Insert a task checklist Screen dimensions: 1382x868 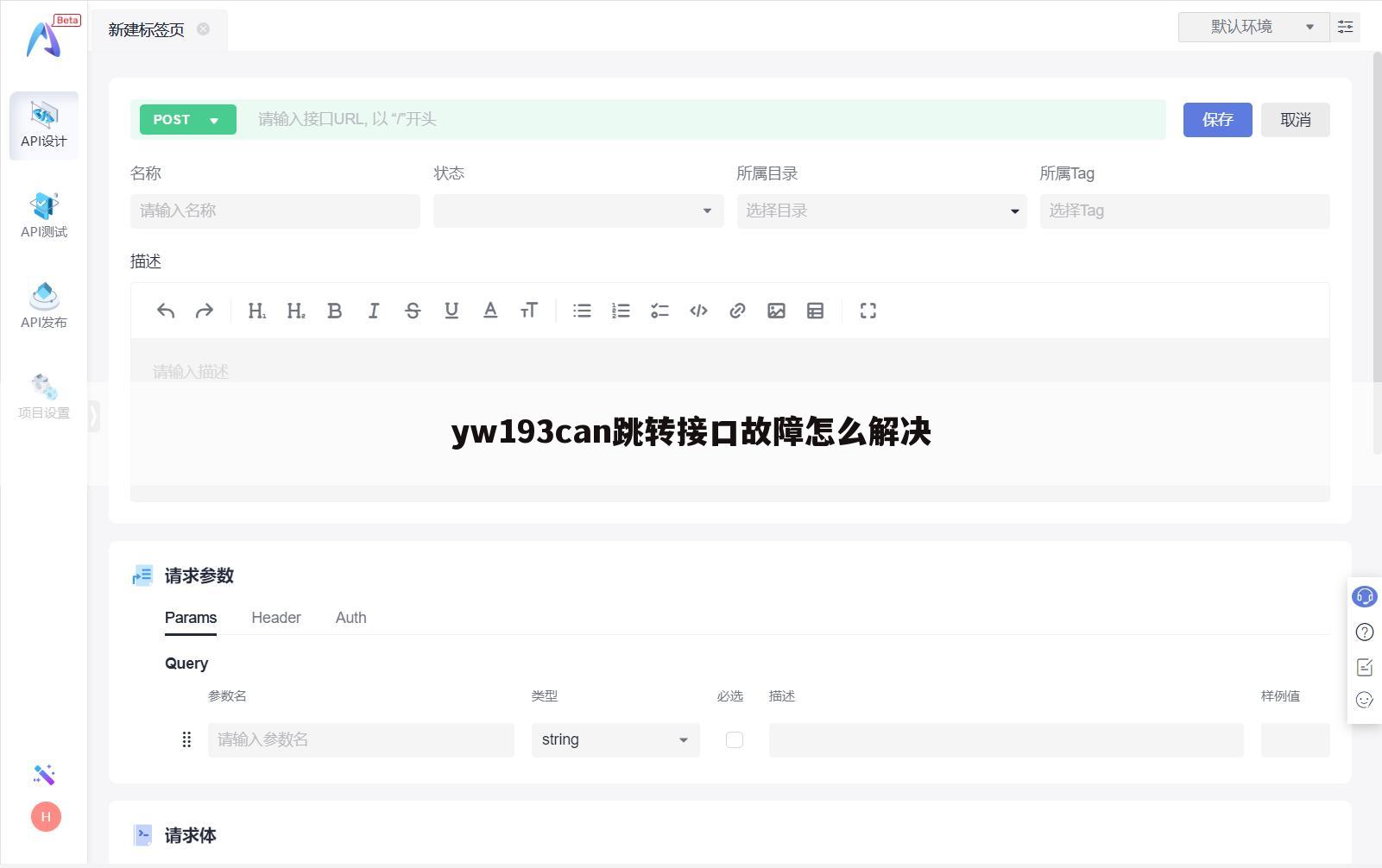[660, 311]
